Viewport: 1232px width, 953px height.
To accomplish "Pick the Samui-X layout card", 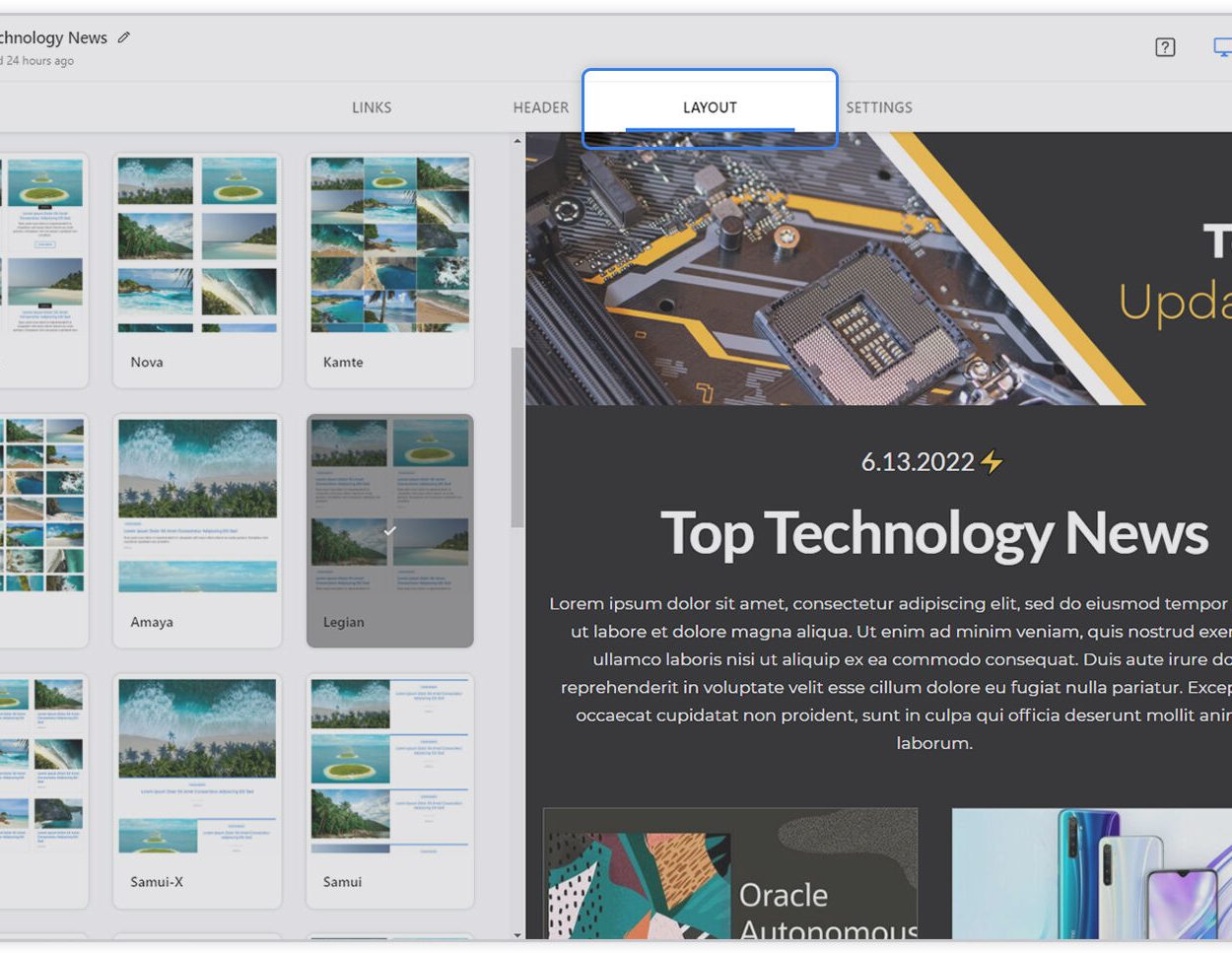I will tap(197, 791).
